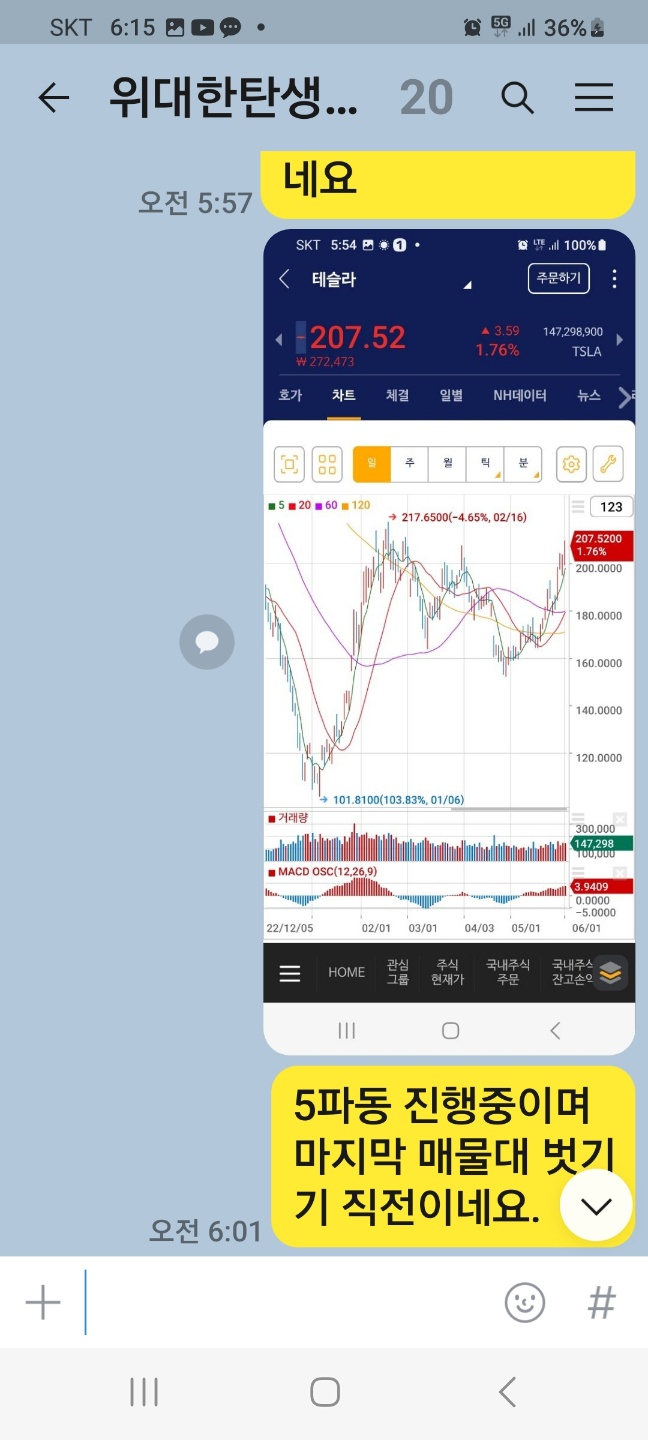Open the chat room hamburger menu
Viewport: 648px width, 1440px height.
click(594, 98)
